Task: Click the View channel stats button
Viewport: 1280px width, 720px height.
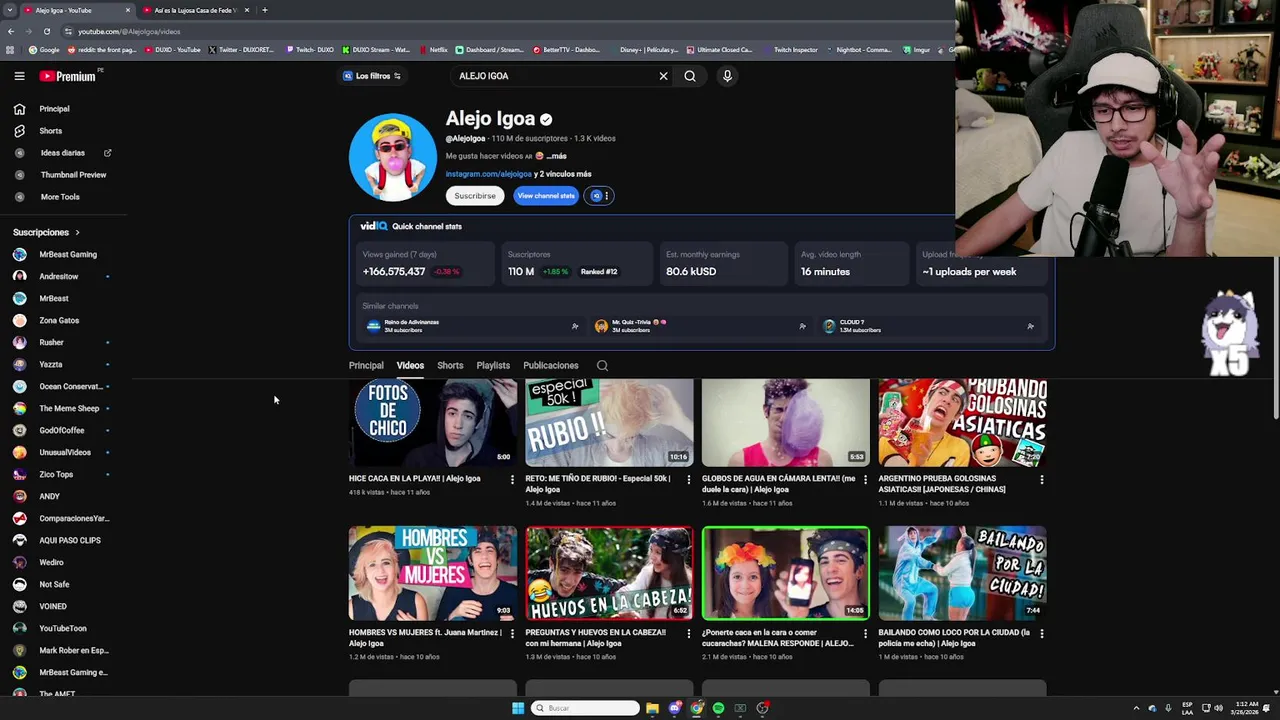Action: (x=546, y=196)
